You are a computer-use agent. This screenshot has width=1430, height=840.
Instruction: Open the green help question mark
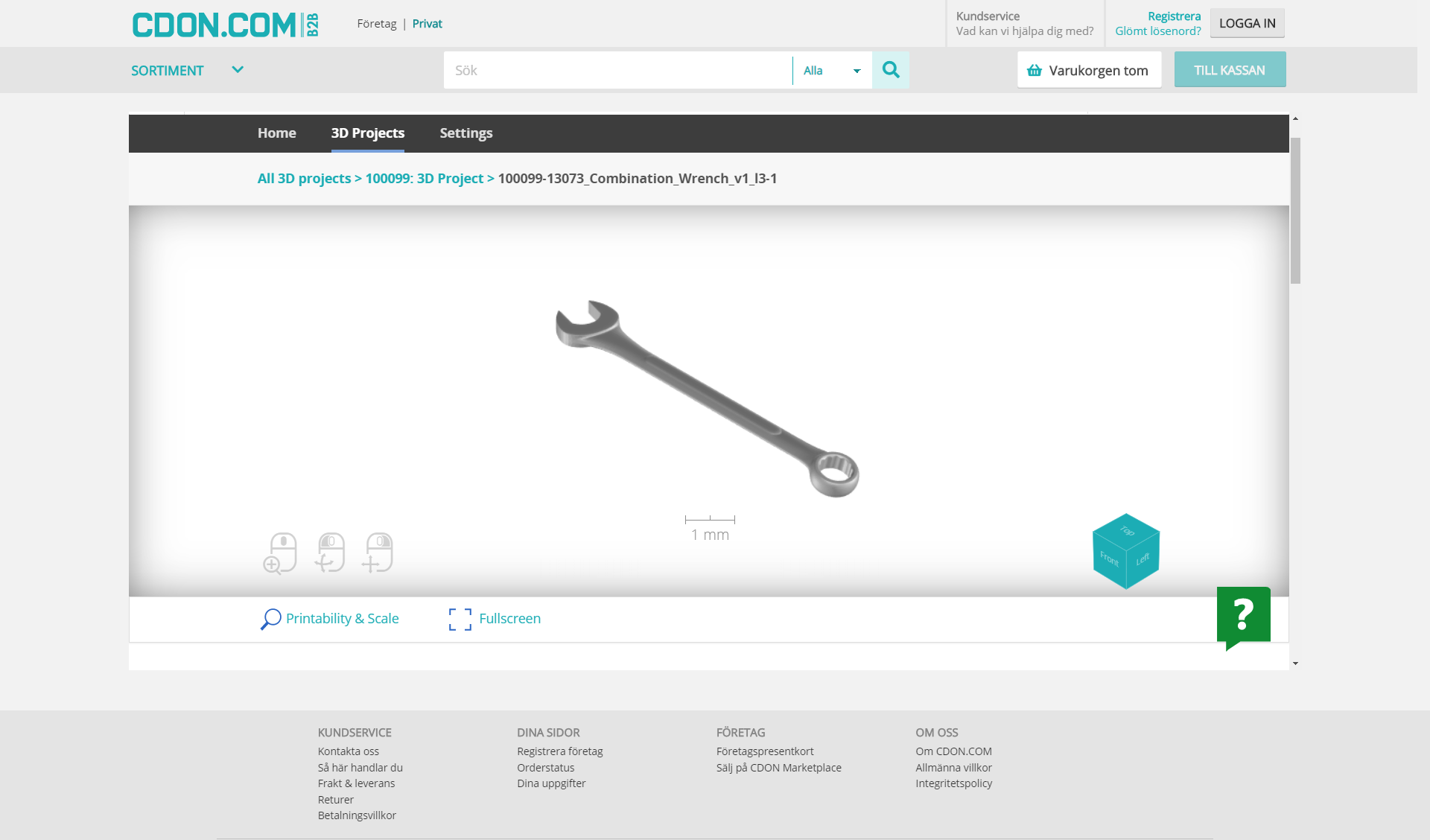(x=1243, y=615)
